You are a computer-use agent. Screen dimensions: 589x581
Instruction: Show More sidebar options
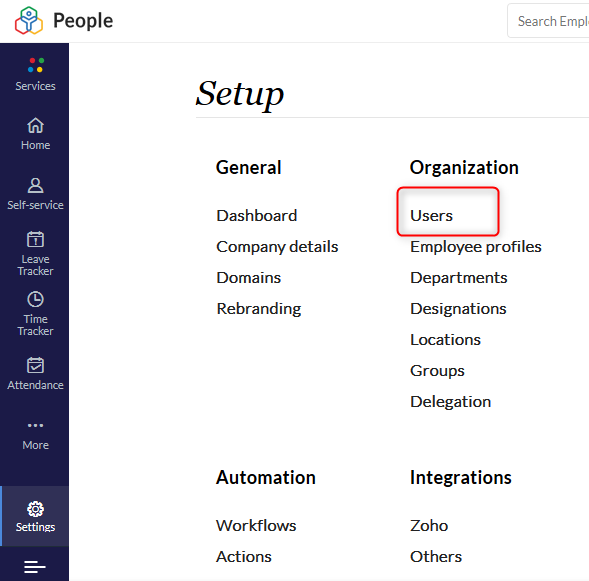[x=35, y=436]
